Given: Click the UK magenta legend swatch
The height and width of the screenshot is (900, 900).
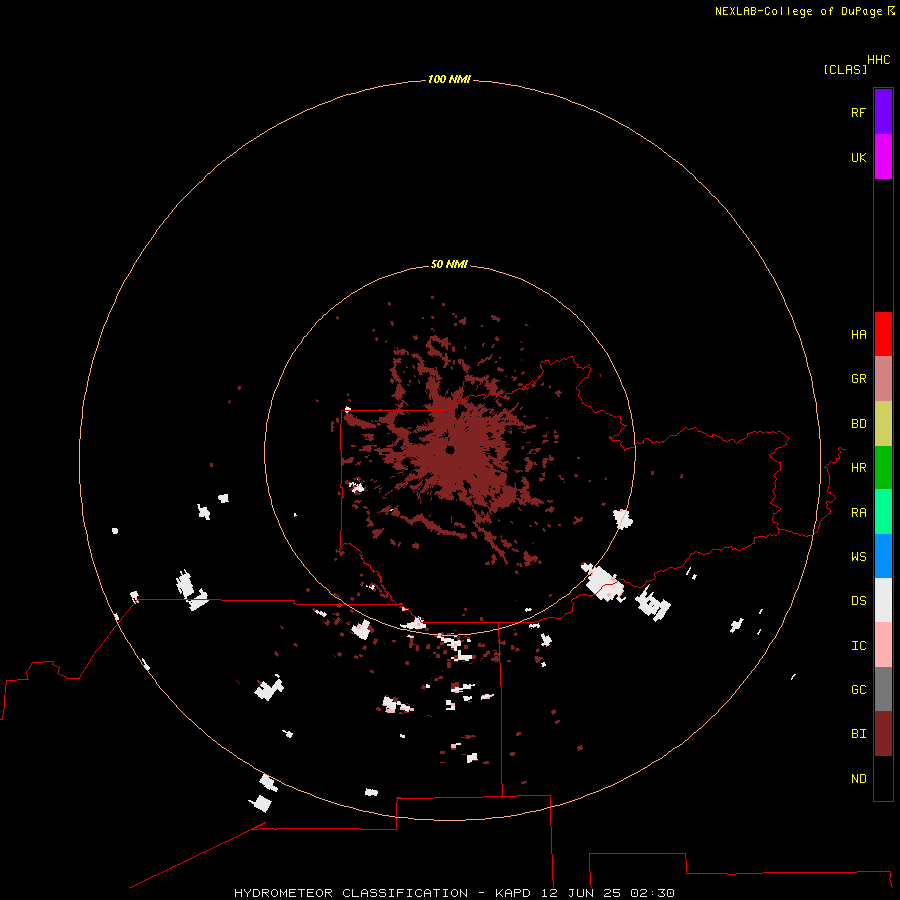Looking at the screenshot, I should pyautogui.click(x=883, y=157).
